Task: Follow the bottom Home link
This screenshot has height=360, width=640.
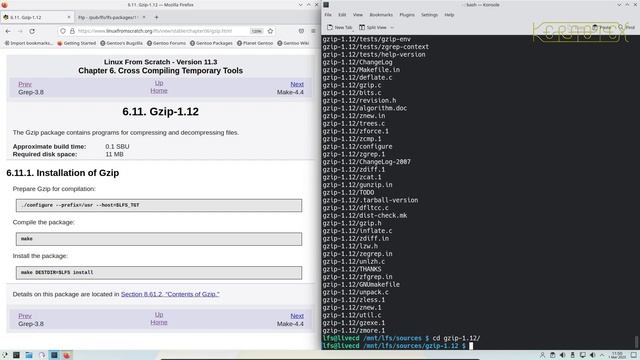Action: [159, 322]
